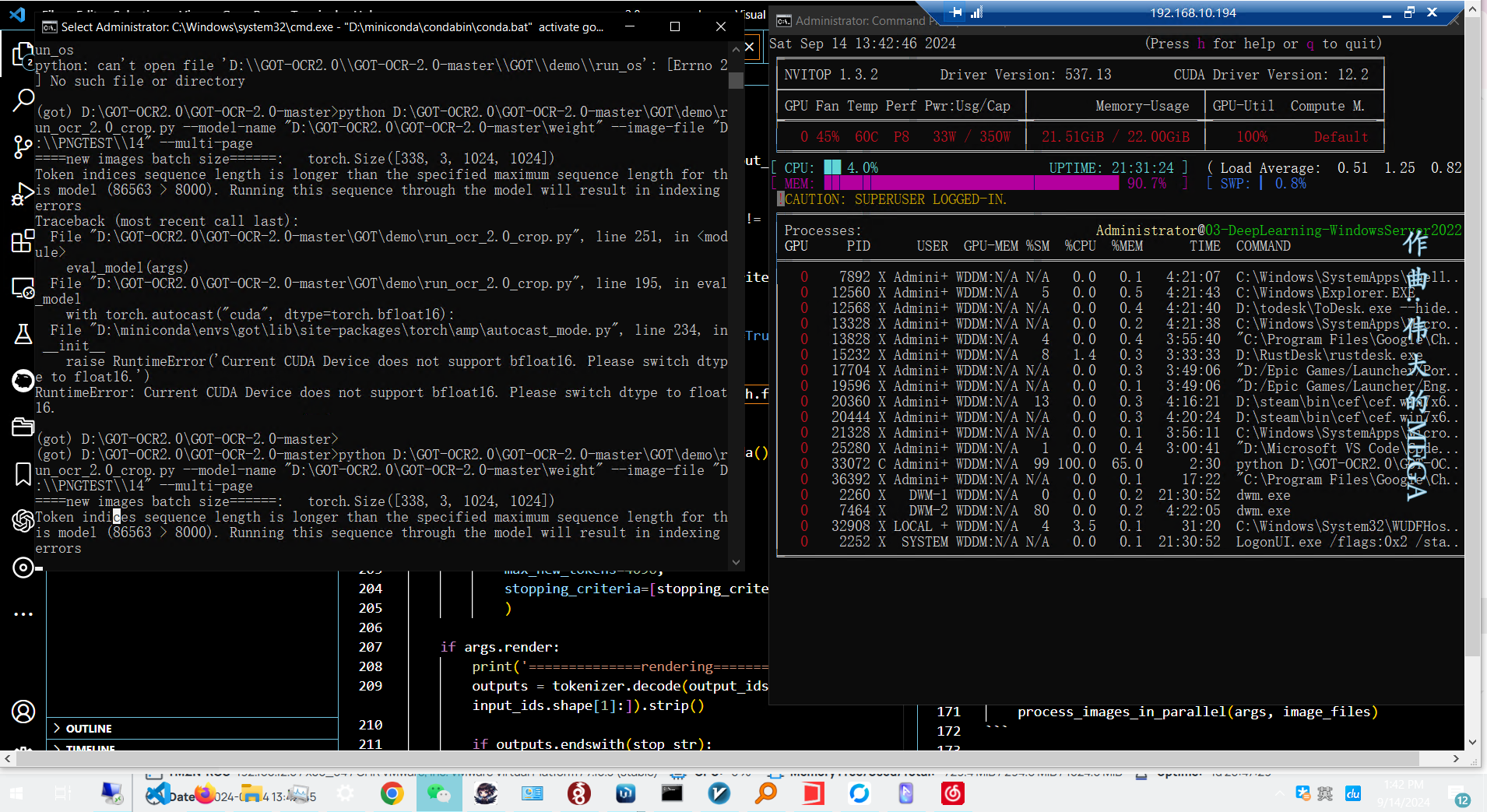Show additional views via the ellipsis
Viewport: 1487px width, 812px height.
pos(23,613)
